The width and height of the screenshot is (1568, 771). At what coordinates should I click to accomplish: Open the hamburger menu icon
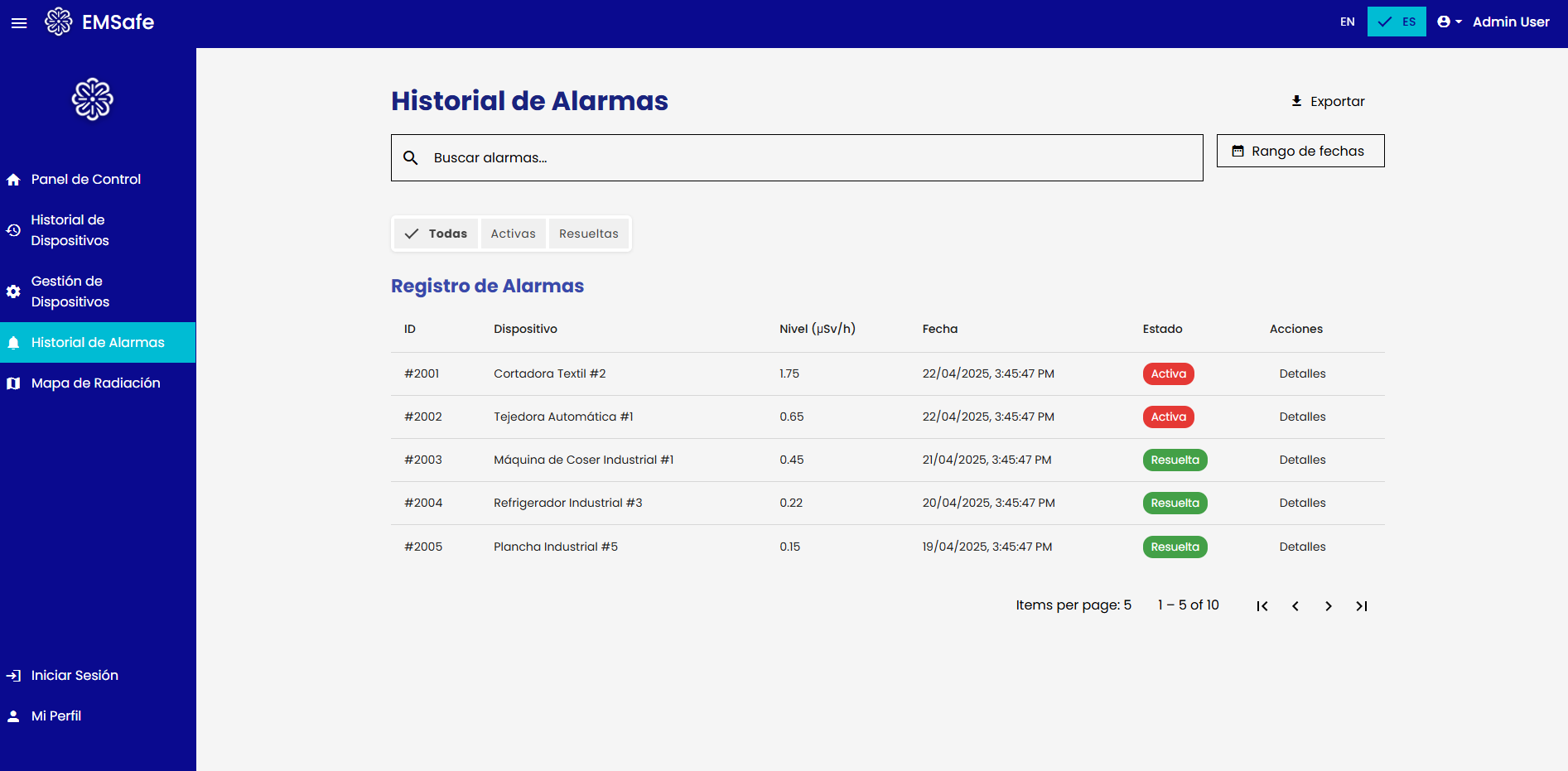tap(19, 23)
